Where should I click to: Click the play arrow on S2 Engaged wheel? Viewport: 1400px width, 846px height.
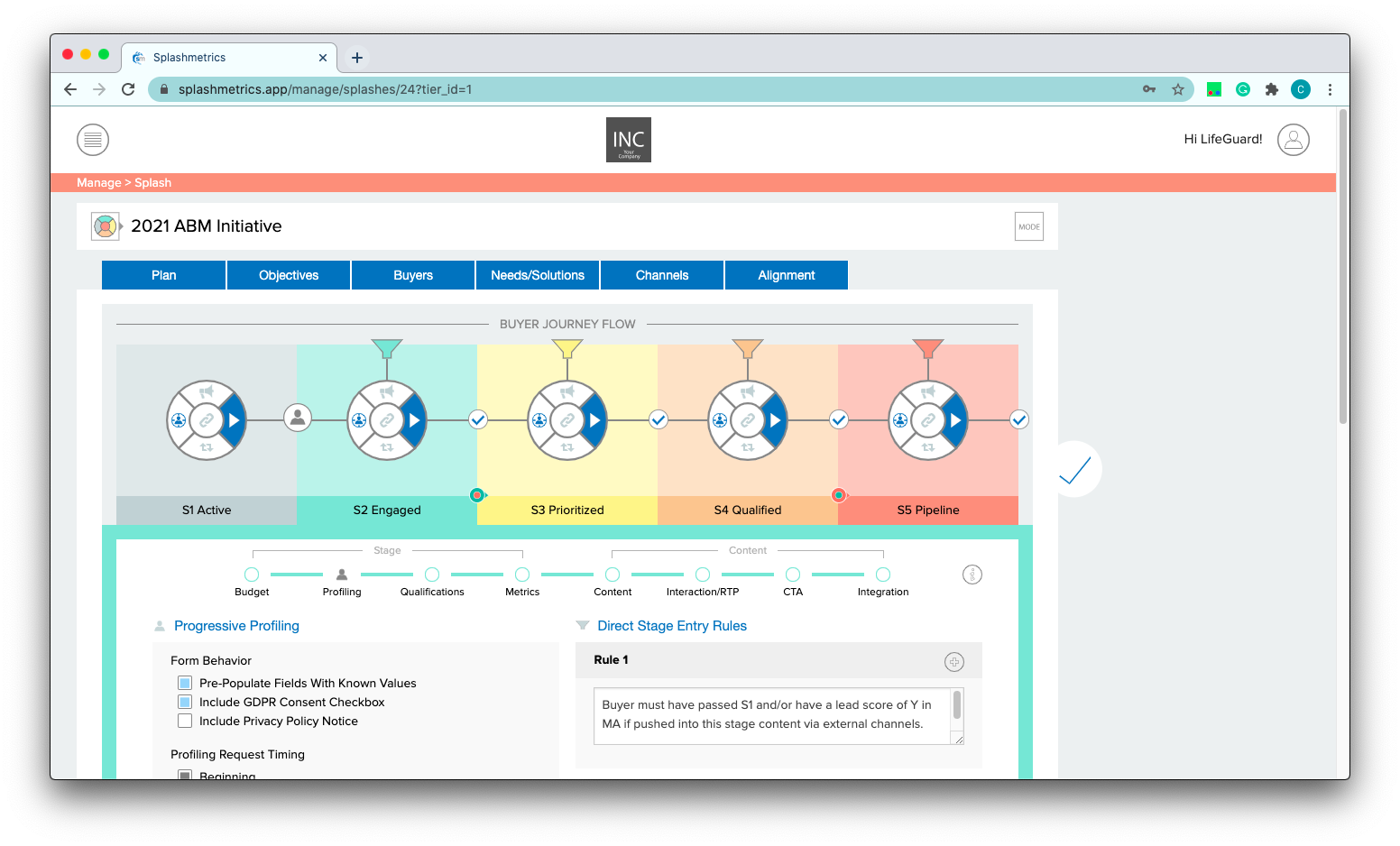[x=415, y=420]
